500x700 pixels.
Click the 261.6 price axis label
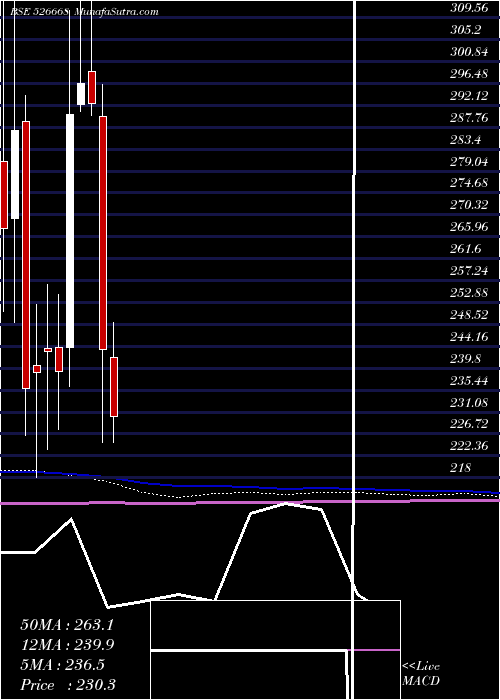pos(466,249)
